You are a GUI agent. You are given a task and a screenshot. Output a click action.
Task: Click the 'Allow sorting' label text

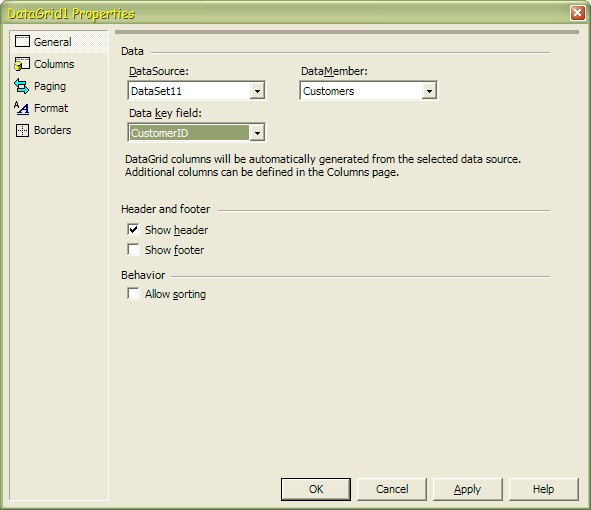coord(175,294)
